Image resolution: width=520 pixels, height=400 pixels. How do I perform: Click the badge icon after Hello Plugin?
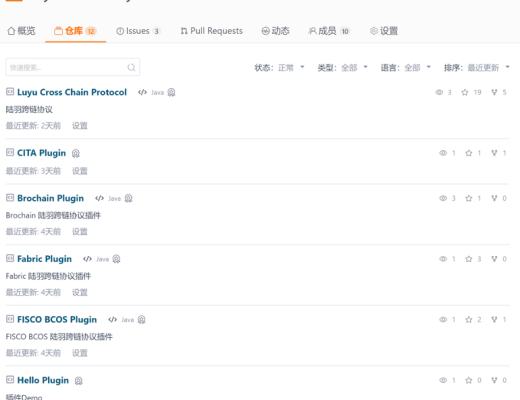[x=78, y=381]
